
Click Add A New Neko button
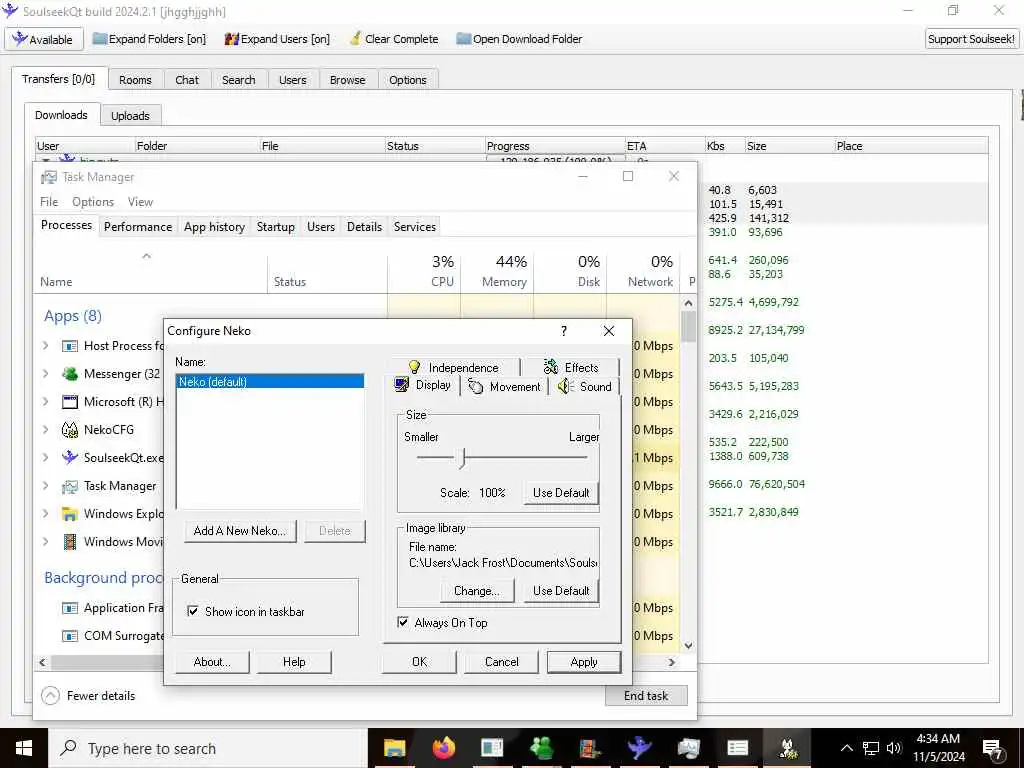tap(240, 531)
